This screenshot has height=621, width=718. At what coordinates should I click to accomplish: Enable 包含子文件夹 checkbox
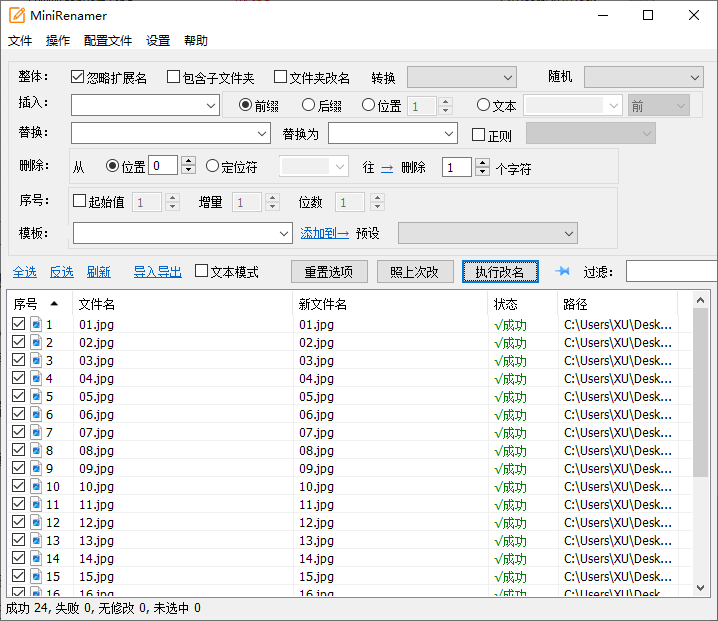173,76
